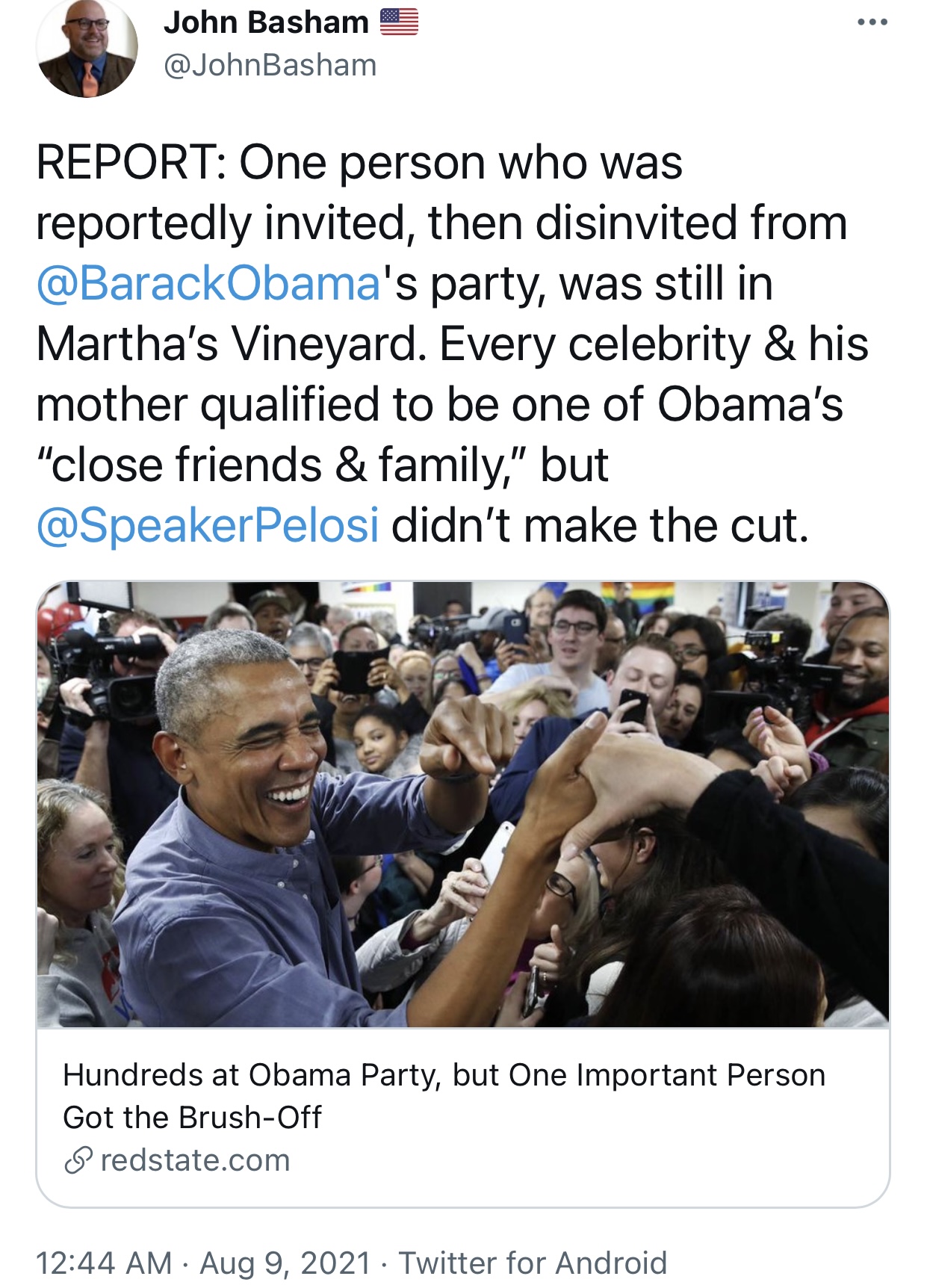Click the "Aug 9, 2021" date

coord(285,1263)
